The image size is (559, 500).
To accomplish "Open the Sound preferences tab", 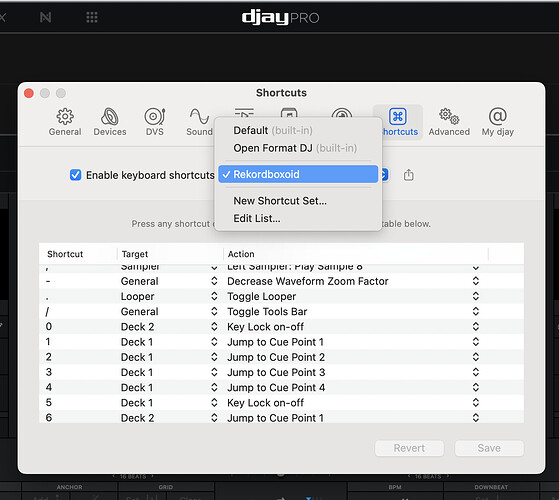I will (x=199, y=122).
